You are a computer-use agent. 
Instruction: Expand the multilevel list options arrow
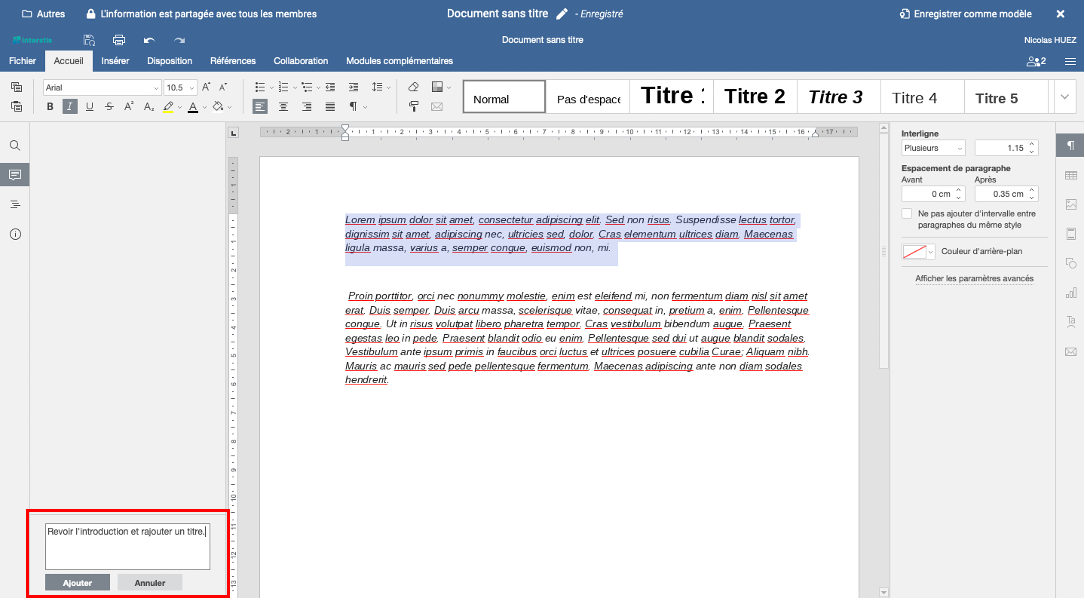coord(318,88)
